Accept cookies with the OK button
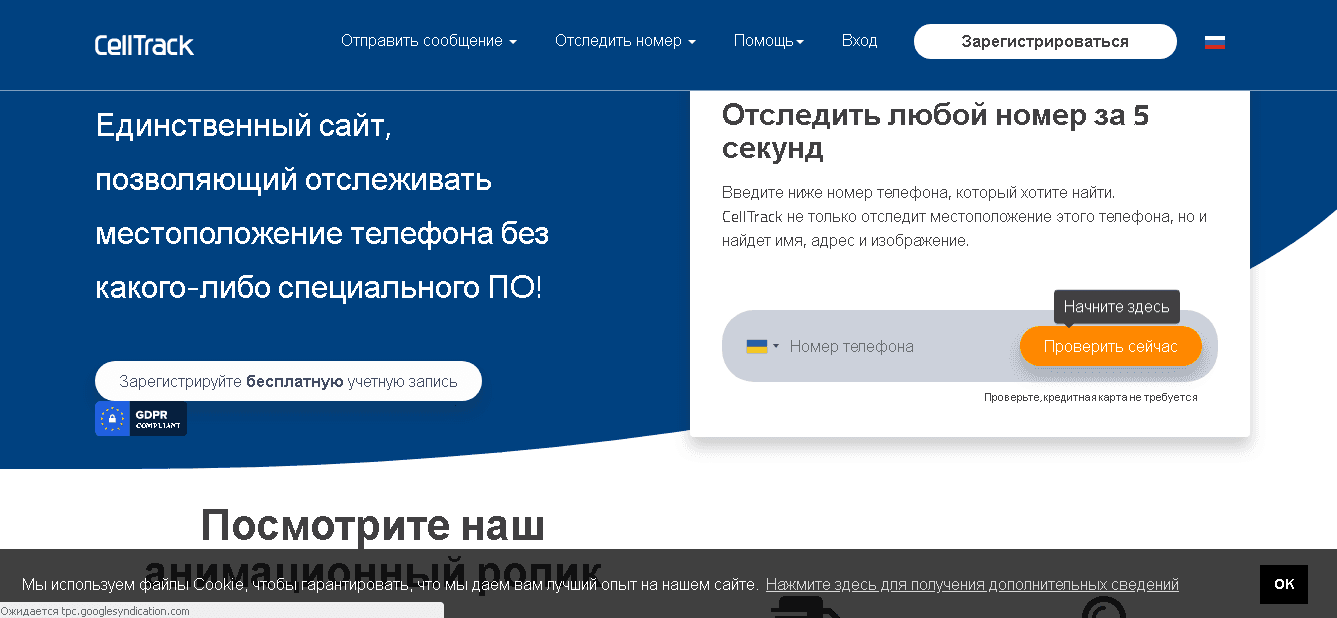 (x=1283, y=584)
